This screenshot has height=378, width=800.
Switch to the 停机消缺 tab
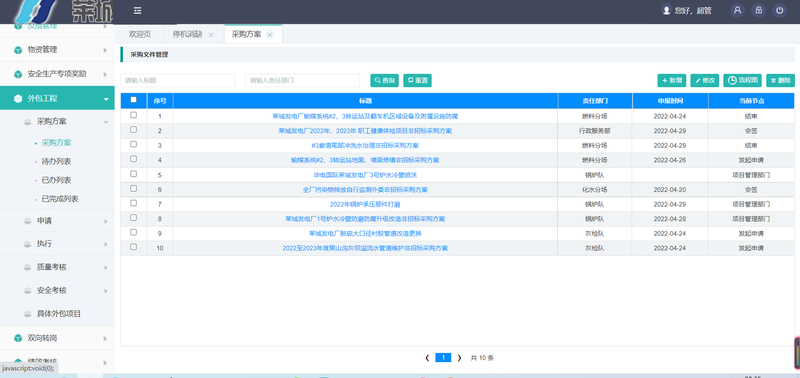coord(187,34)
